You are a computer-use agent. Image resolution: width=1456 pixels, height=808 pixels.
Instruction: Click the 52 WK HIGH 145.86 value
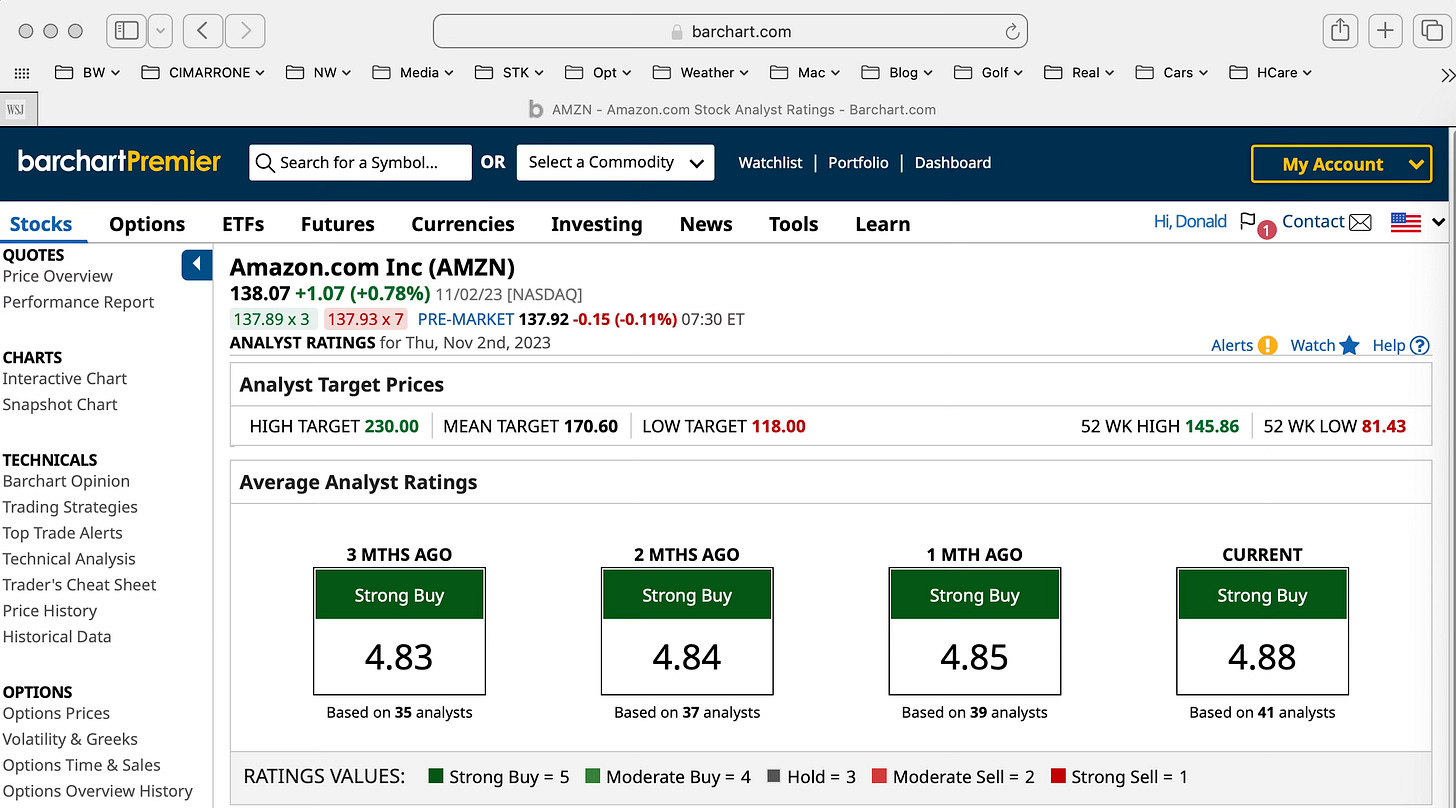click(1212, 426)
